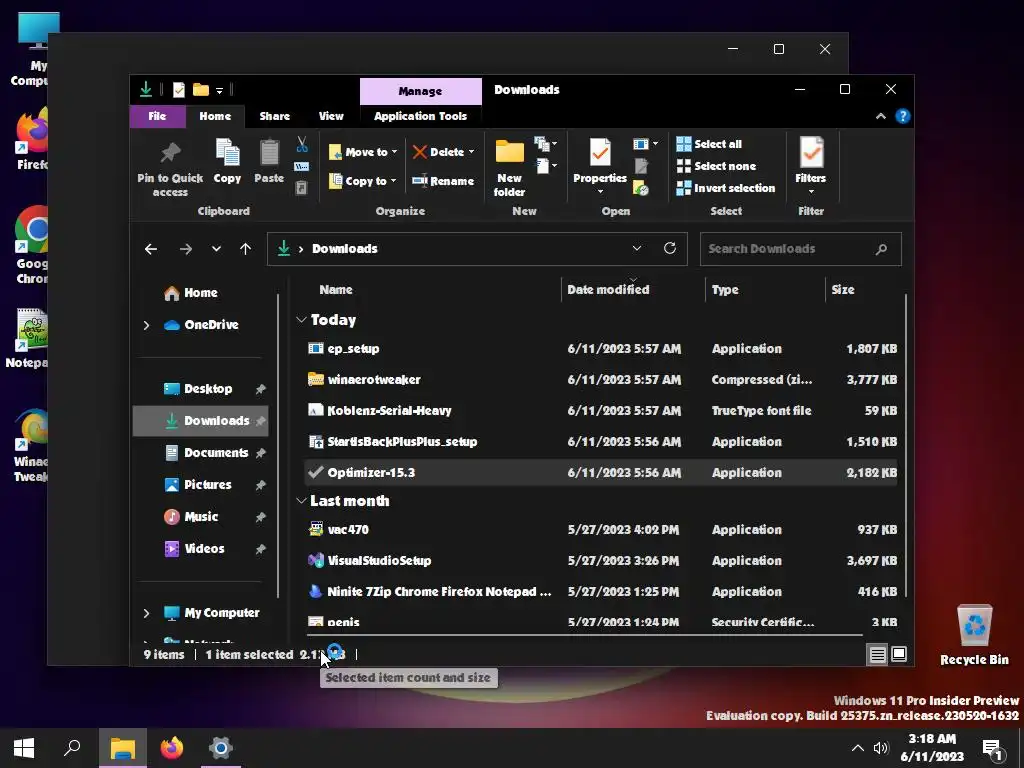The image size is (1024, 768).
Task: Refresh the Downloads folder
Action: click(669, 248)
